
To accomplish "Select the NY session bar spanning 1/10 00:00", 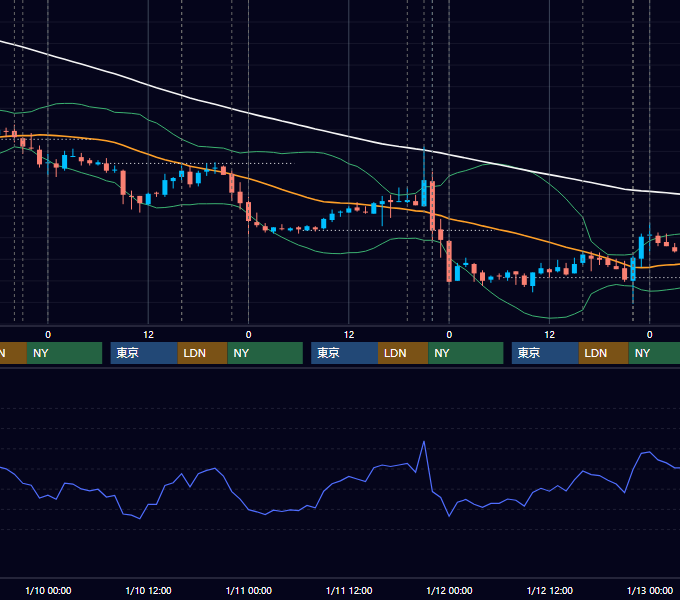I will tap(64, 353).
